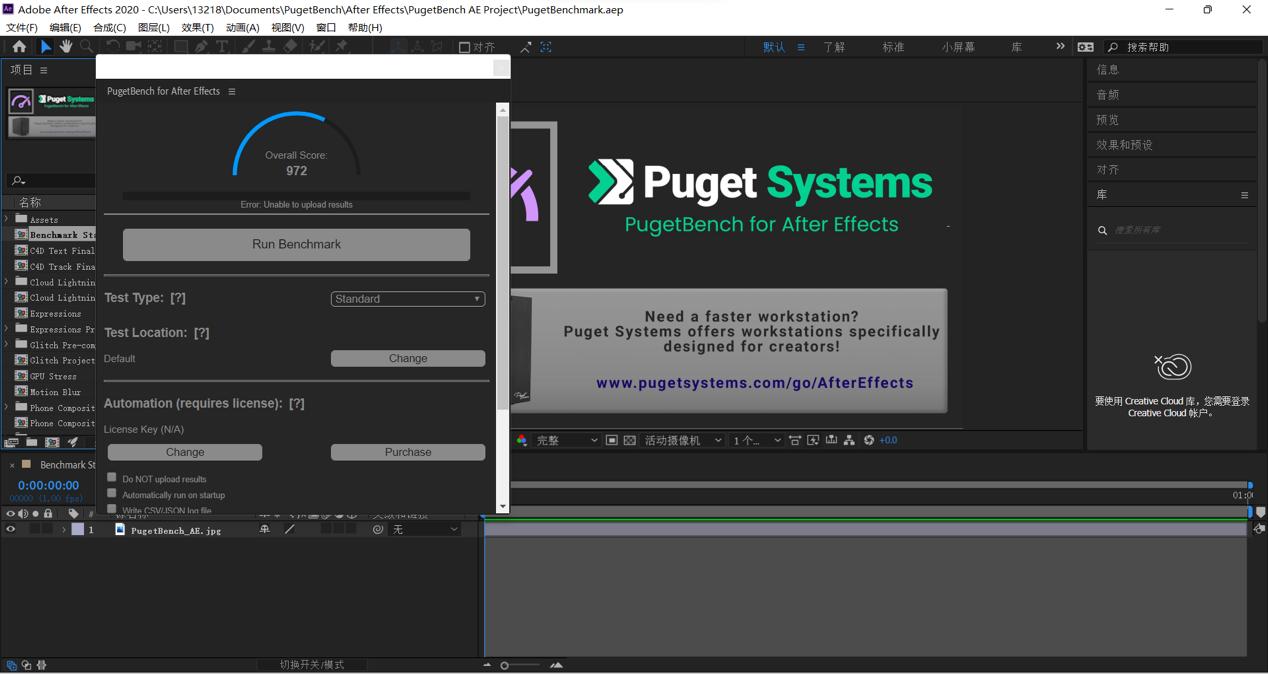Open the active camera view dropdown
This screenshot has height=674, width=1268.
pos(683,440)
